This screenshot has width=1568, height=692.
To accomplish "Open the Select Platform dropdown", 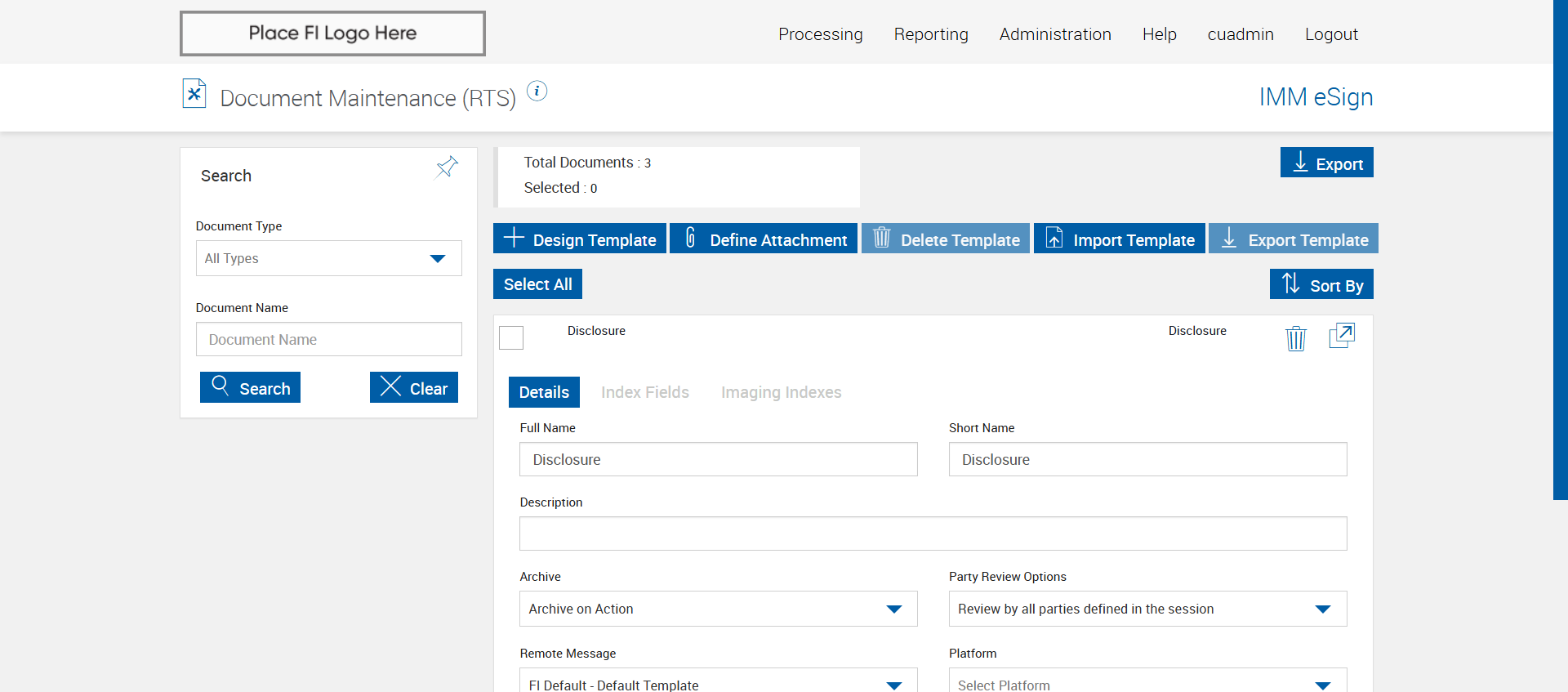I will coord(1147,683).
